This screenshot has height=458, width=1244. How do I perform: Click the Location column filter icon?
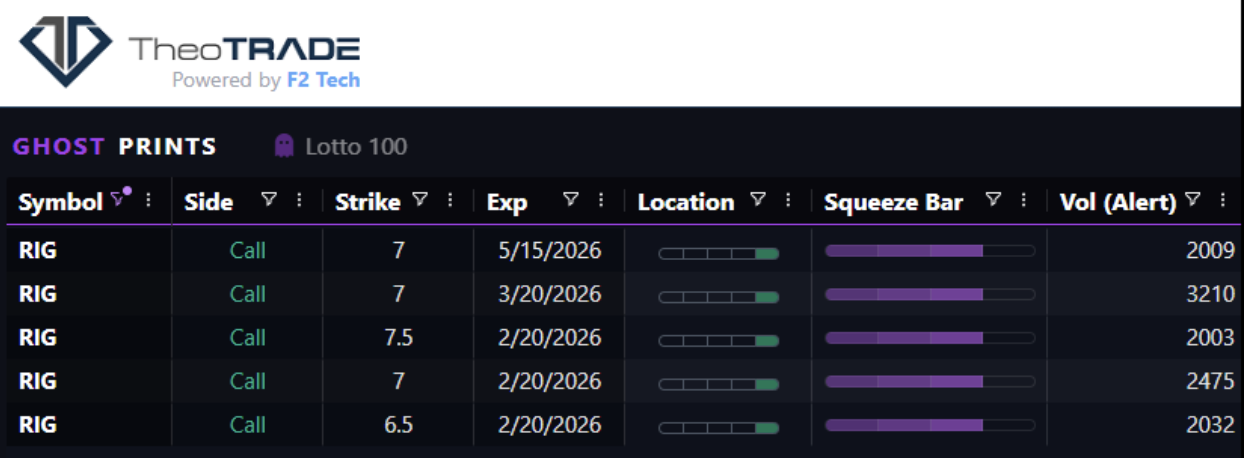coord(758,201)
